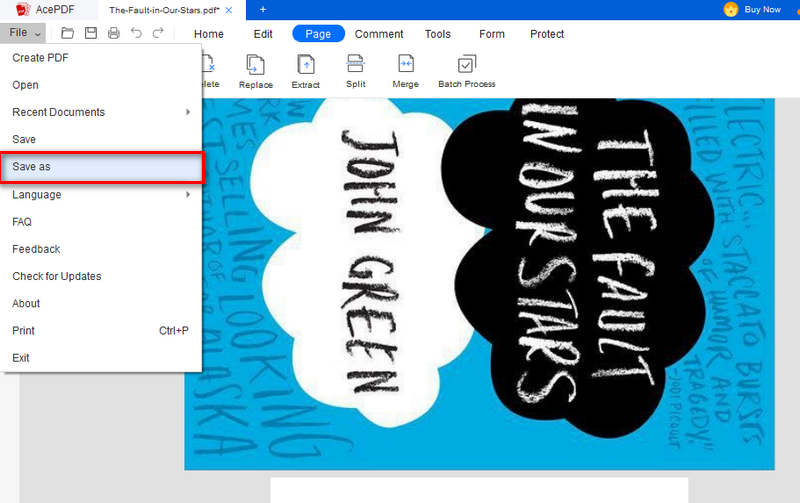Switch to the Comment ribbon tab
Screen dimensions: 800x503
379,34
